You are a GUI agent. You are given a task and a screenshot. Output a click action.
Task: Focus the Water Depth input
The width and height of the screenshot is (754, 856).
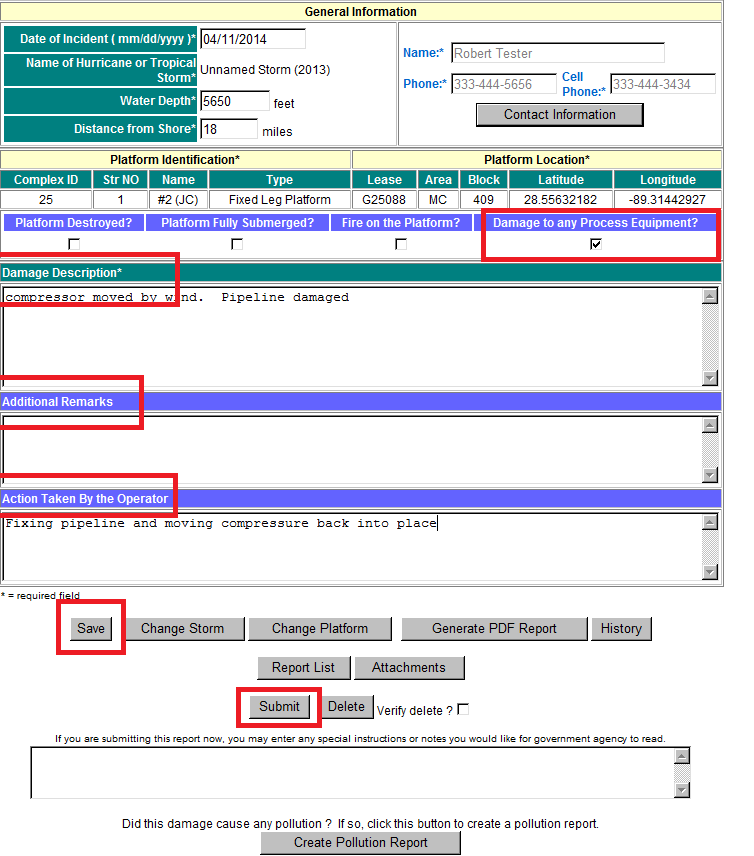pos(234,101)
